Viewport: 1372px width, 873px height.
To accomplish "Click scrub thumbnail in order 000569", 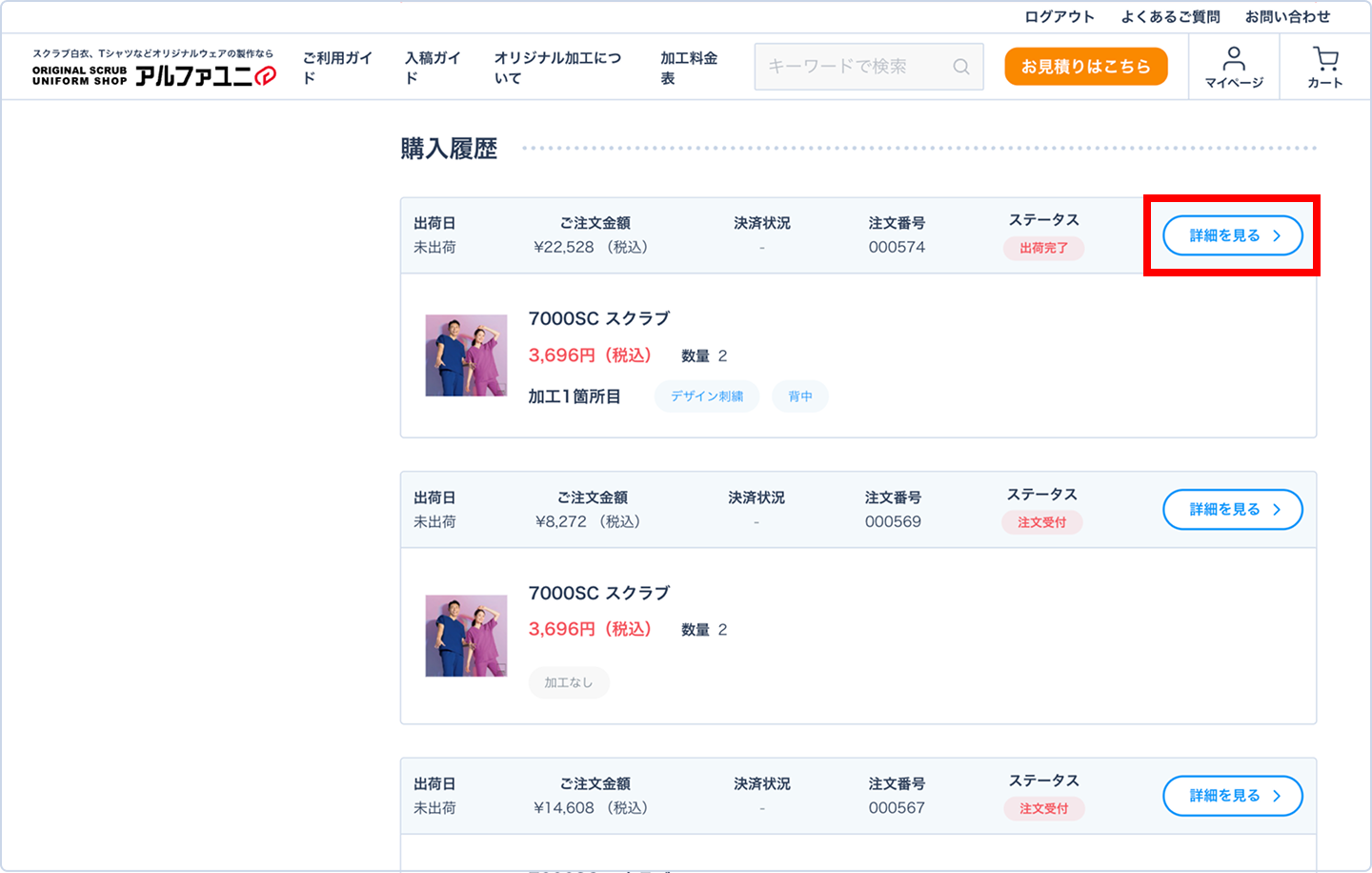I will tap(466, 636).
